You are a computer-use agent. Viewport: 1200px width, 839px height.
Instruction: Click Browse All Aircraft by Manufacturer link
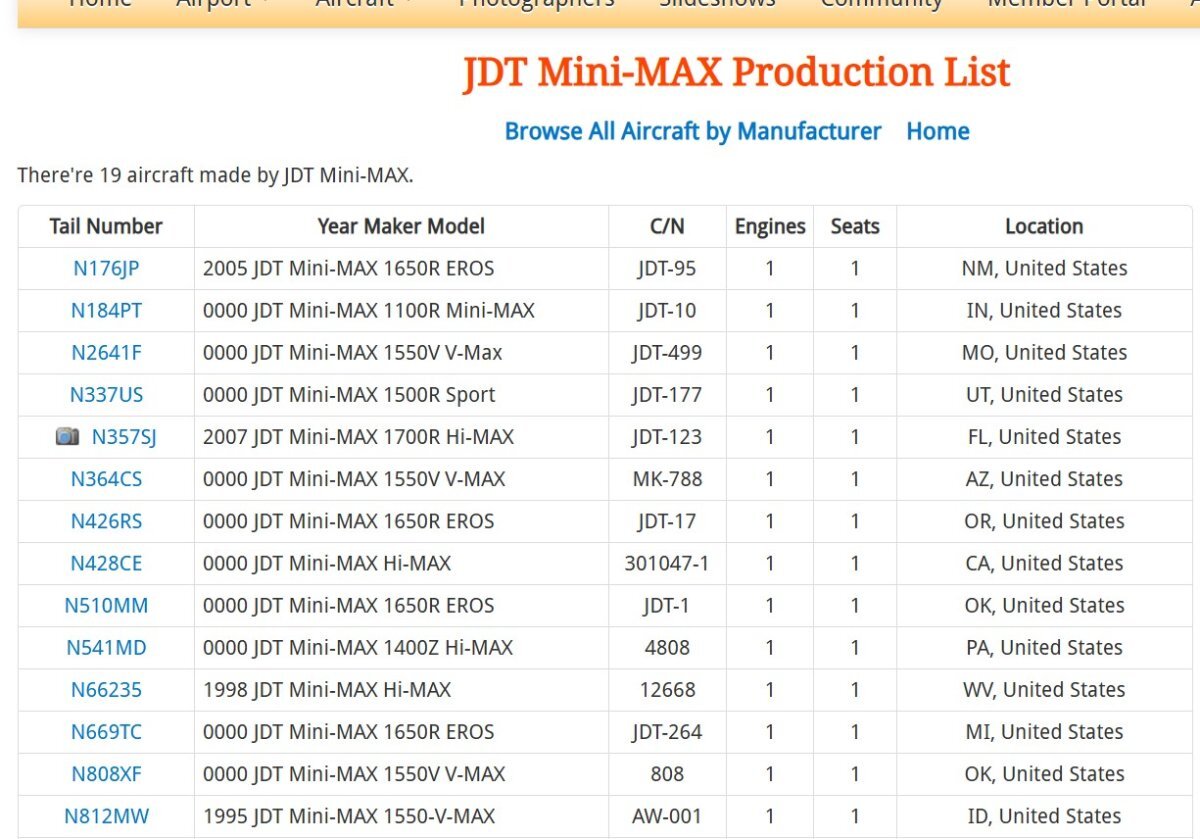point(693,131)
